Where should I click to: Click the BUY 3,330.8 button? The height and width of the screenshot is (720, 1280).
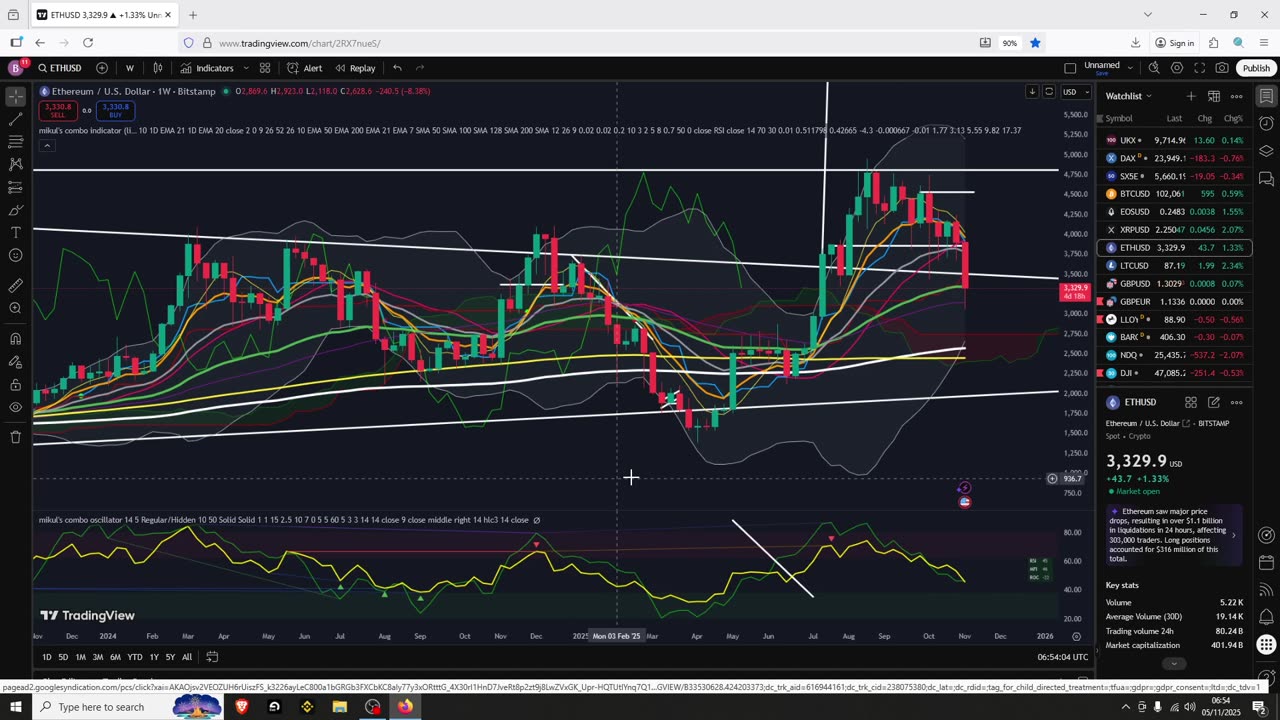pyautogui.click(x=115, y=110)
